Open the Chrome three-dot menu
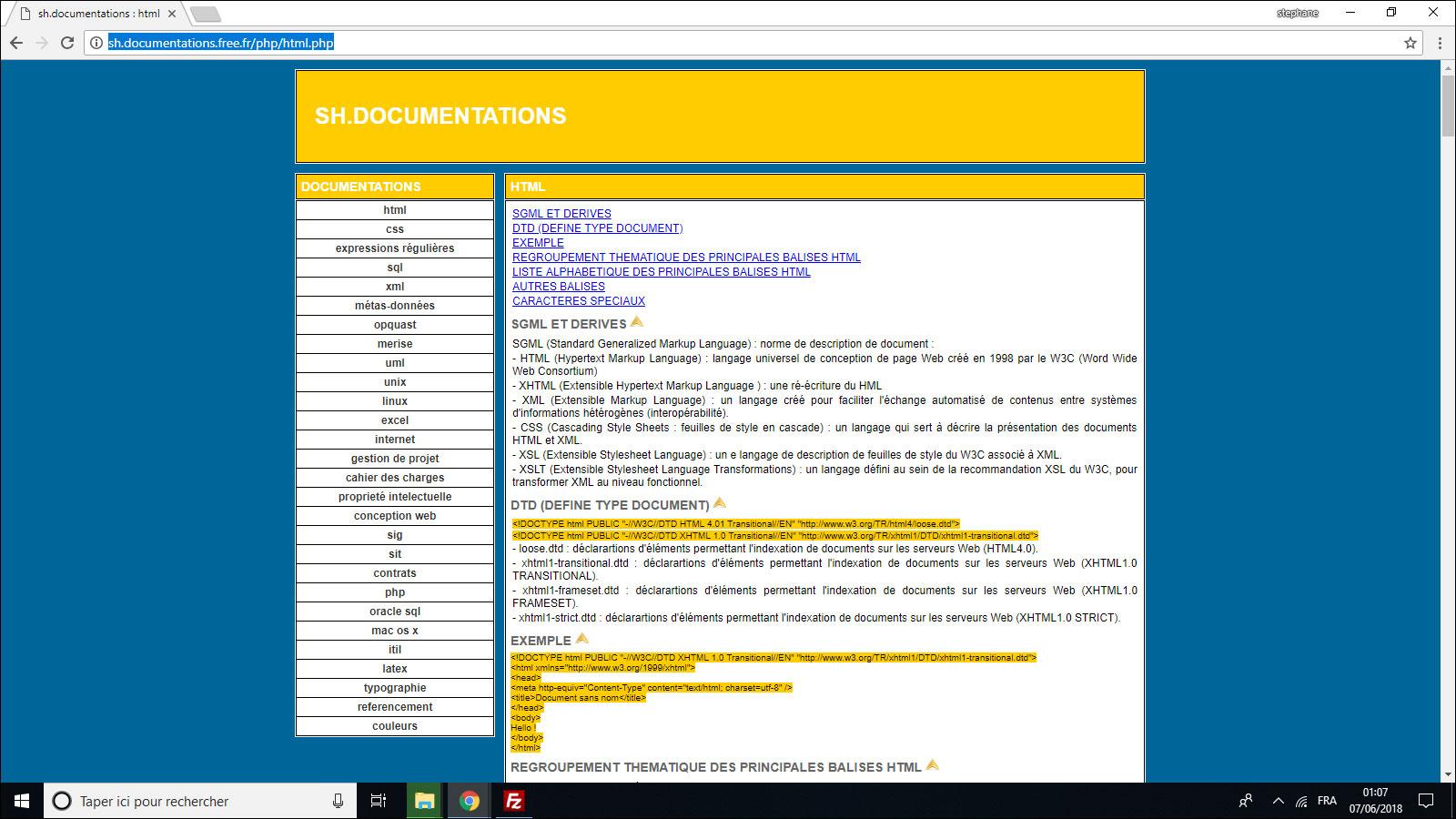The width and height of the screenshot is (1456, 819). pyautogui.click(x=1440, y=43)
